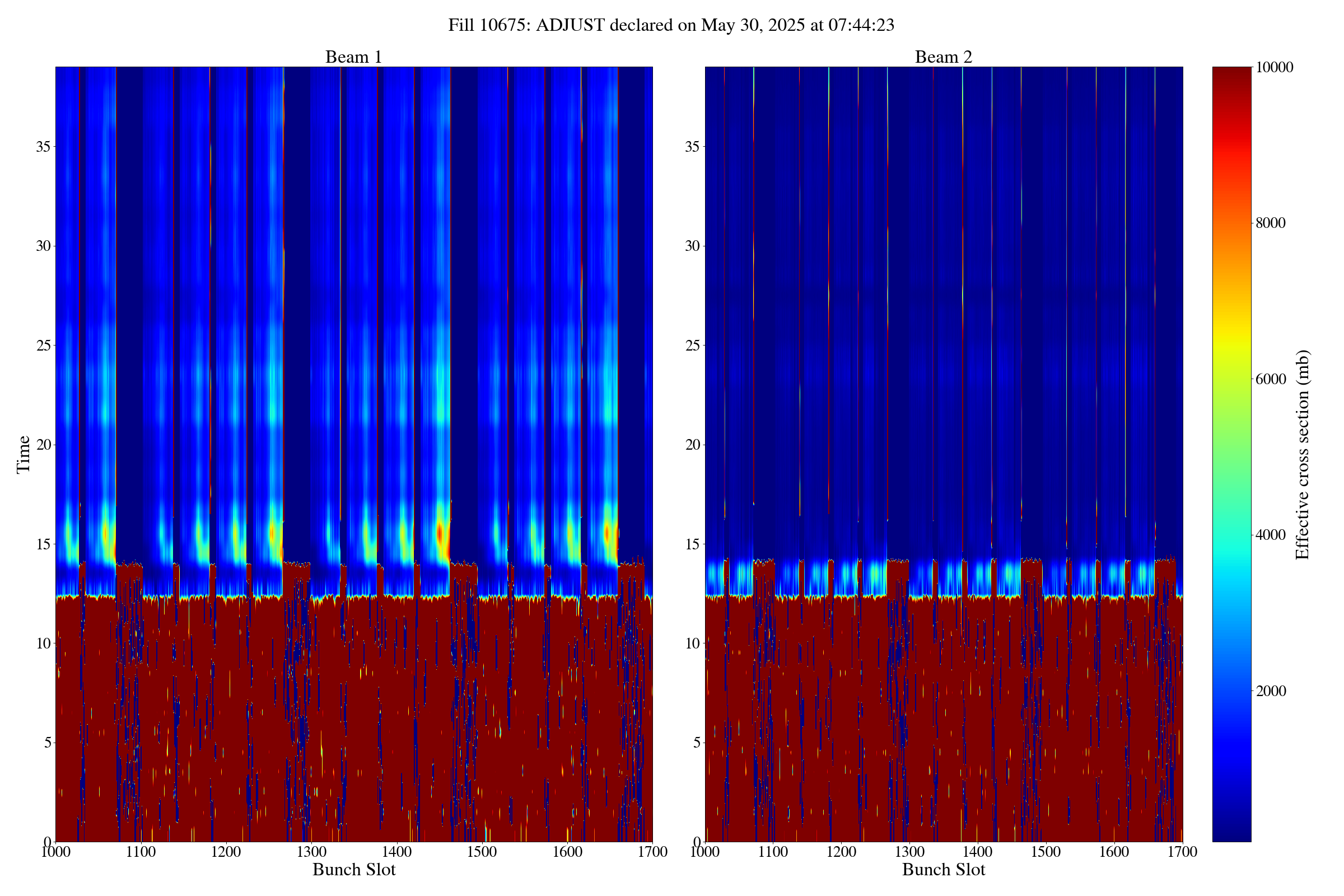The image size is (1344, 896).
Task: Click Beam 2 x-axis tick '1400'
Action: (978, 852)
